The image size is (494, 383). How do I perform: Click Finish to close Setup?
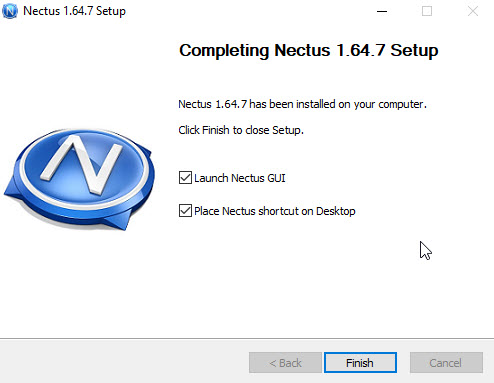360,362
